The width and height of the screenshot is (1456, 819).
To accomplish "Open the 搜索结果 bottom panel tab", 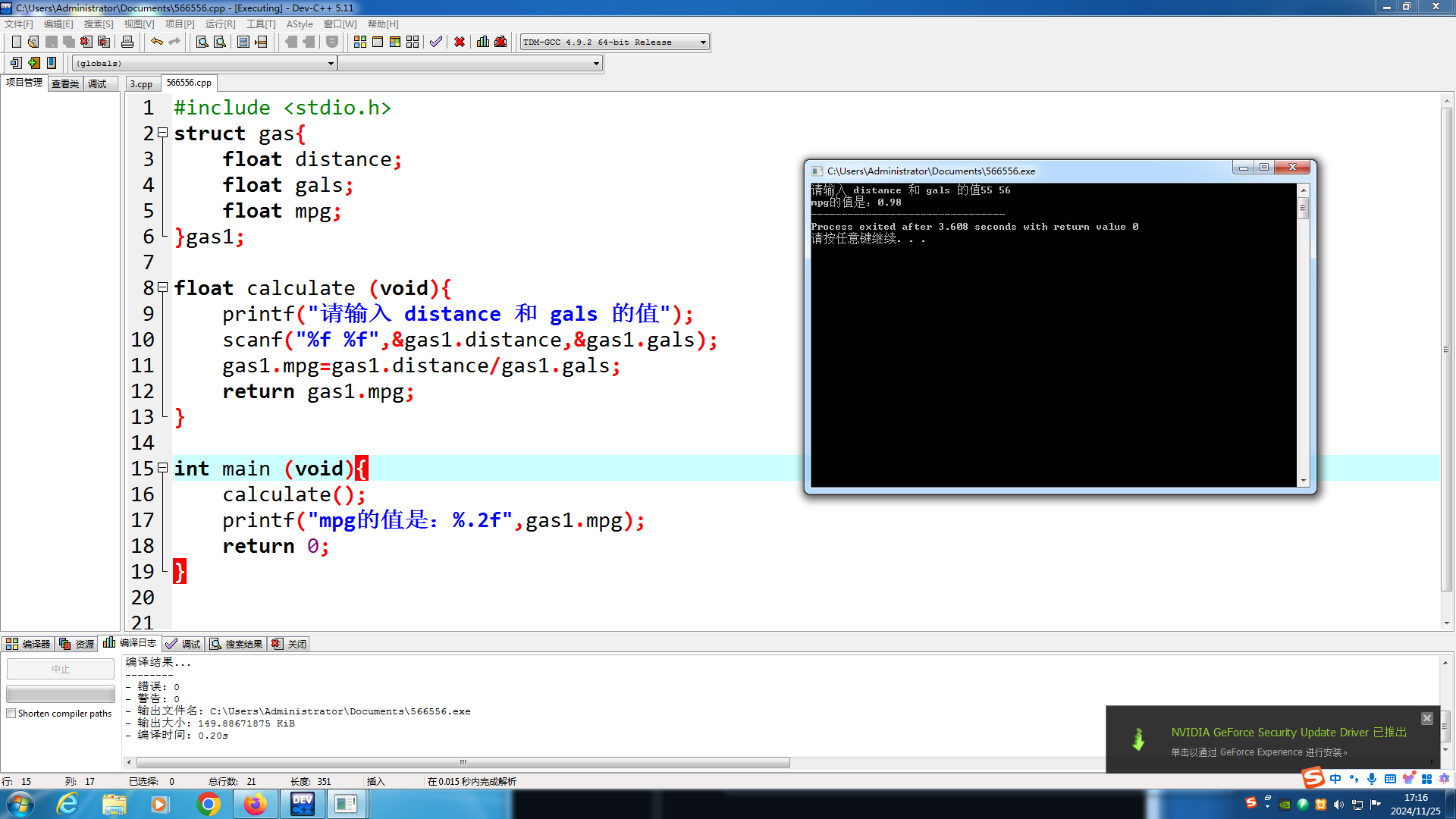I will [x=237, y=644].
